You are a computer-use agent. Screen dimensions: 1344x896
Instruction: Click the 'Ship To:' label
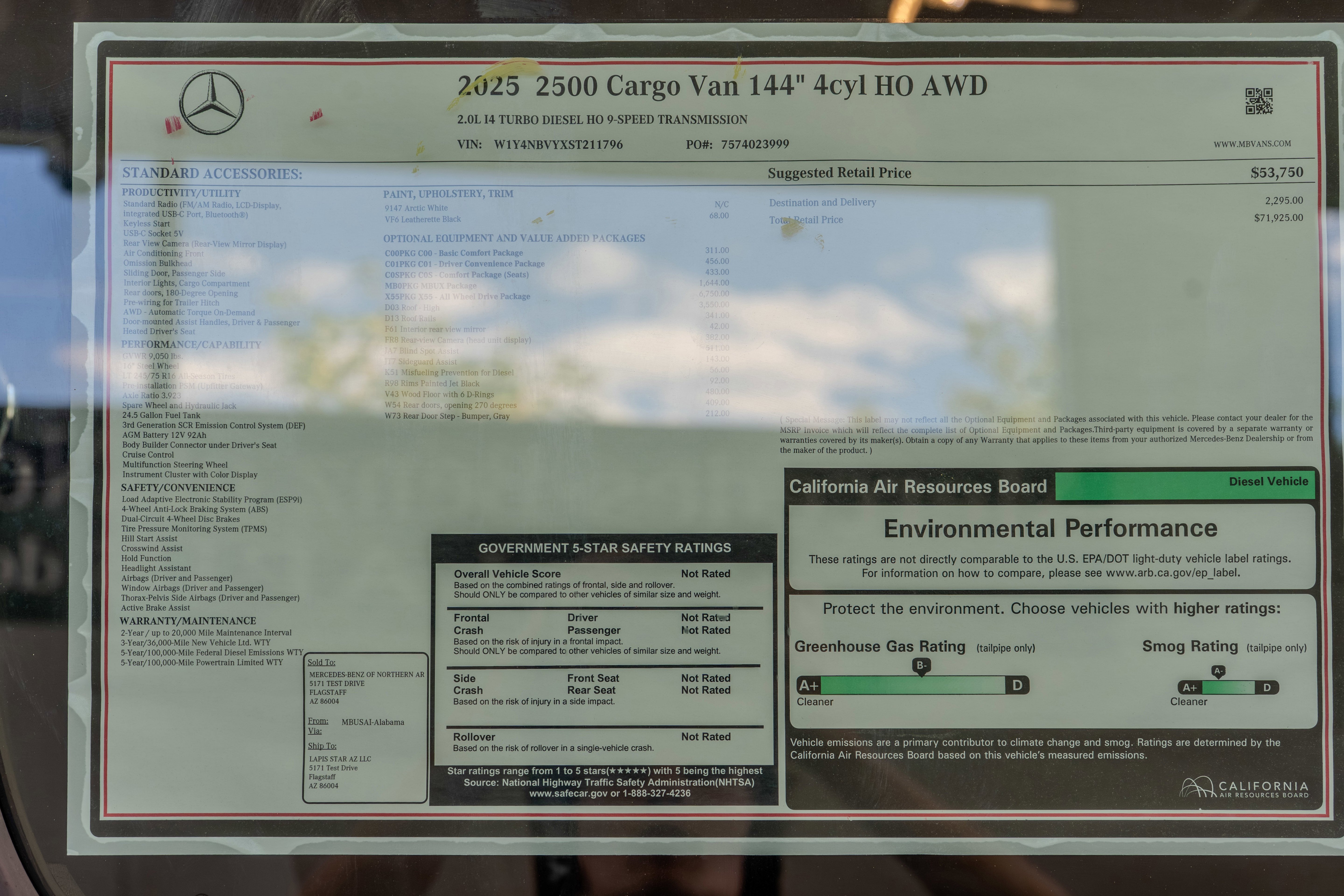coord(322,746)
